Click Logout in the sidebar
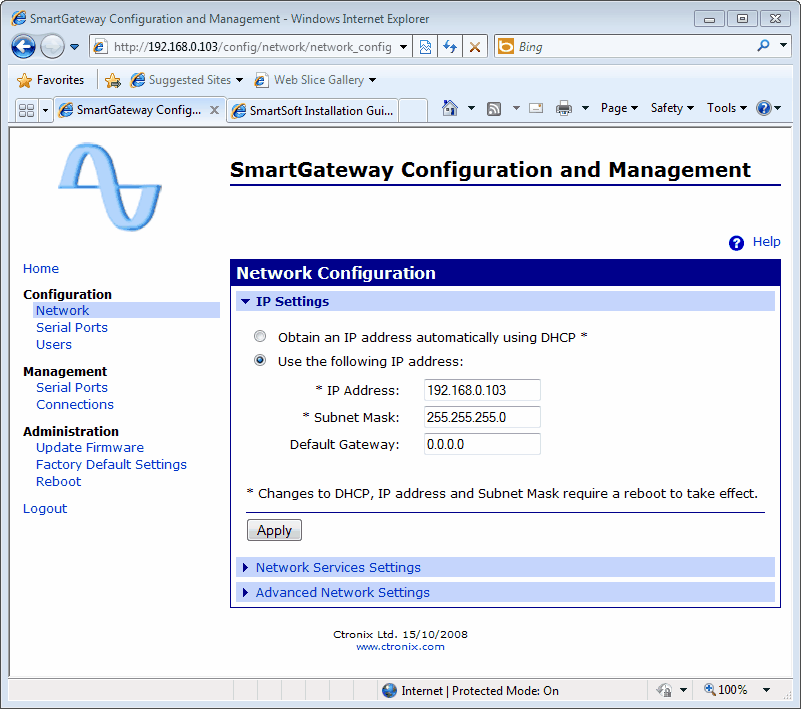Viewport: 801px width, 709px height. pyautogui.click(x=45, y=509)
